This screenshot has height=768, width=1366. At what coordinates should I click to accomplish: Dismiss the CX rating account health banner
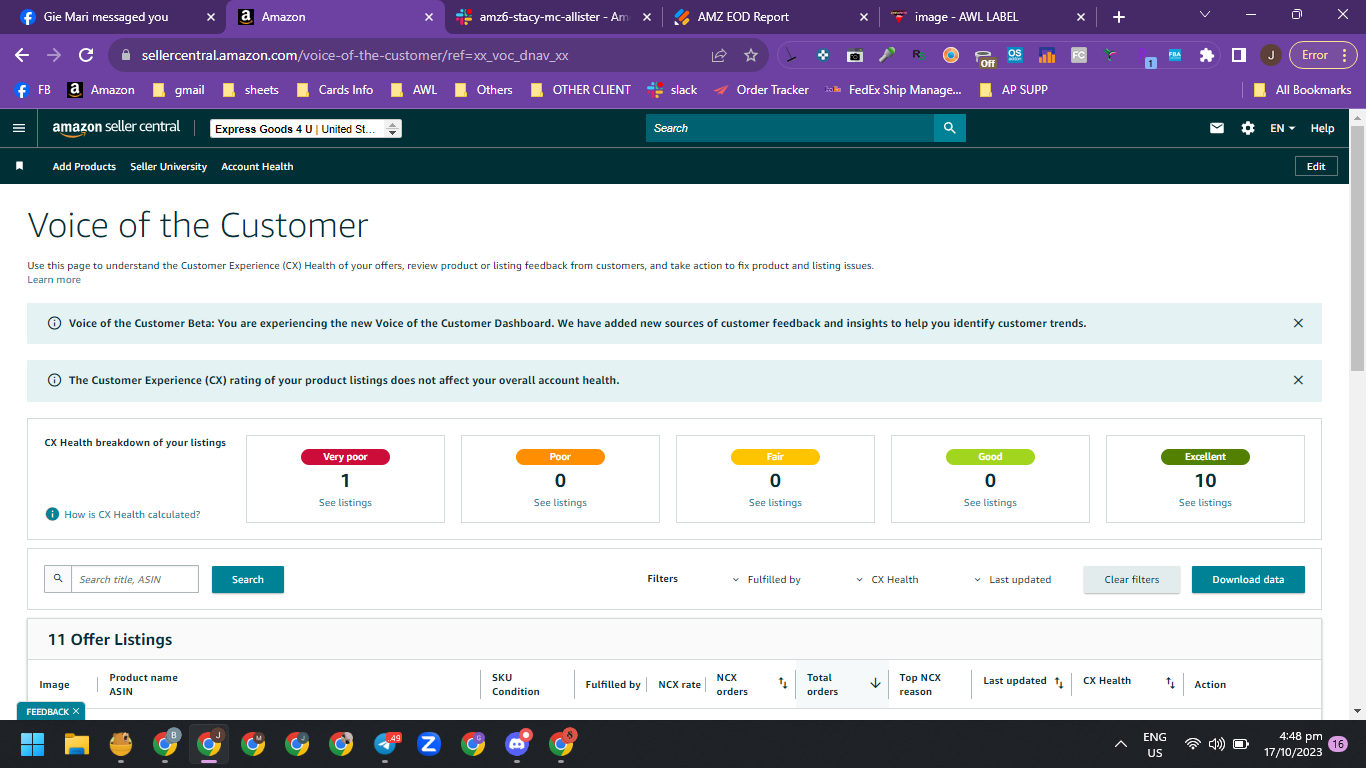(1298, 380)
